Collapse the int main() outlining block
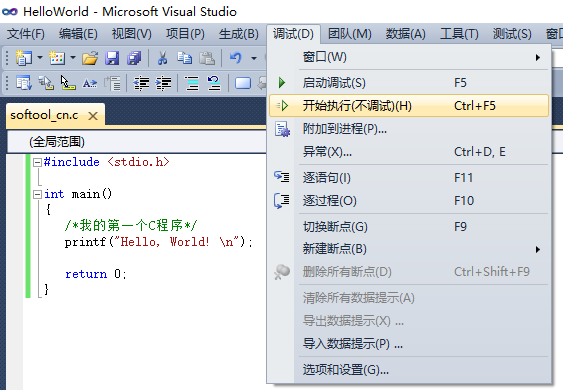This screenshot has height=390, width=563. click(37, 195)
